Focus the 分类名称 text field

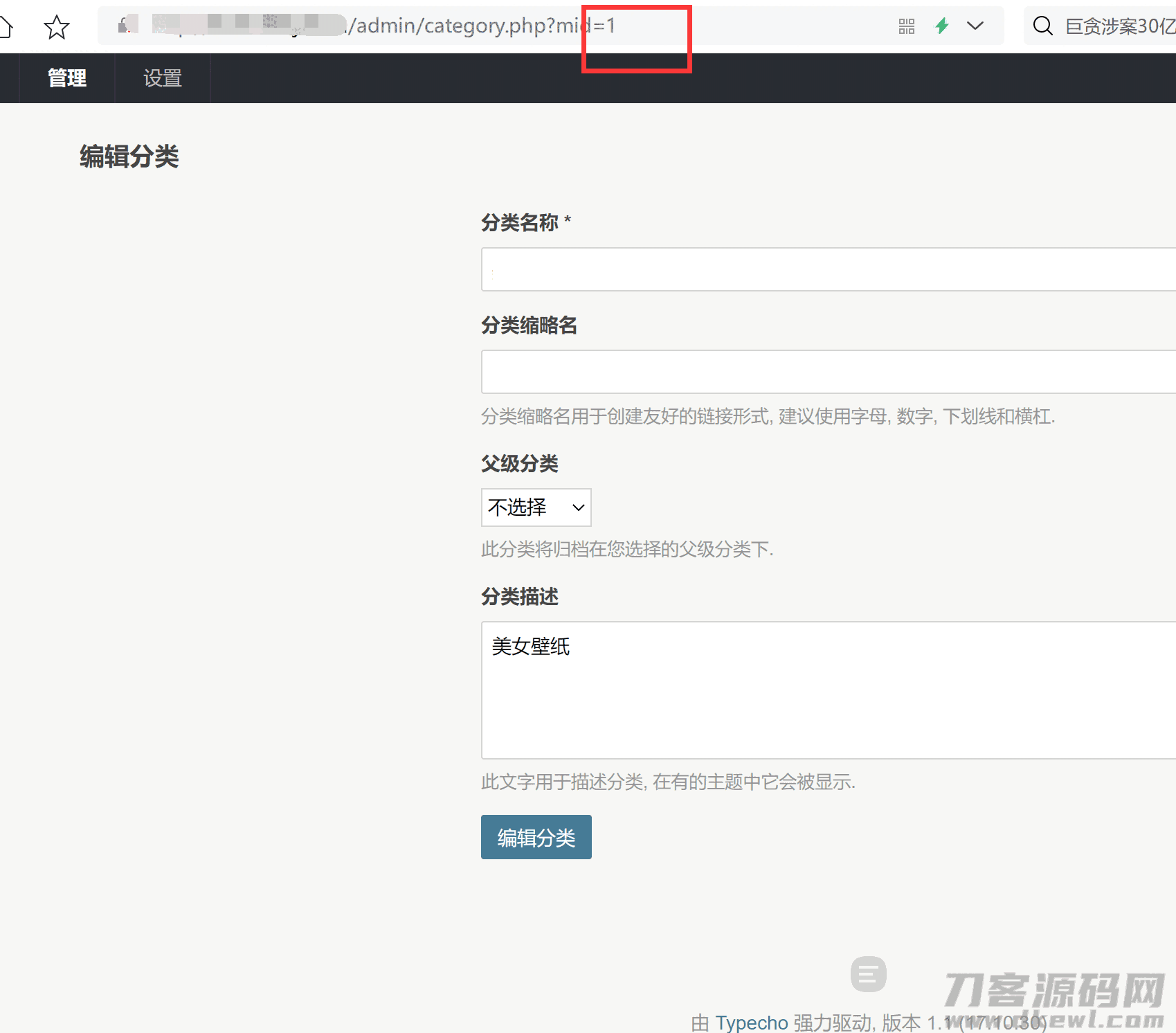coord(828,269)
